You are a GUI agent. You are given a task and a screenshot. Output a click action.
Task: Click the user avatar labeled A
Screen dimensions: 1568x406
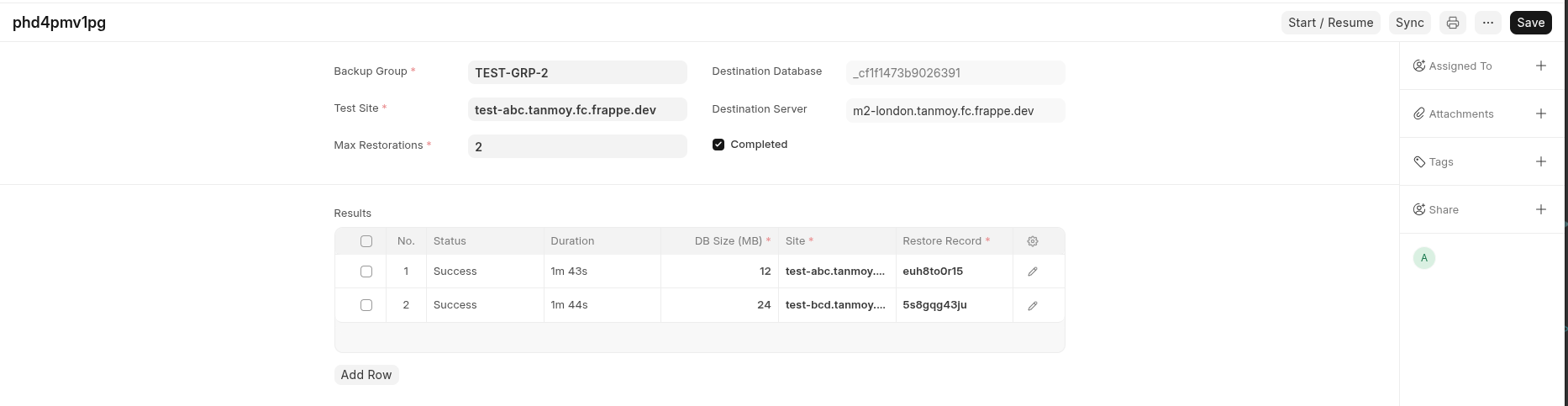(1423, 258)
